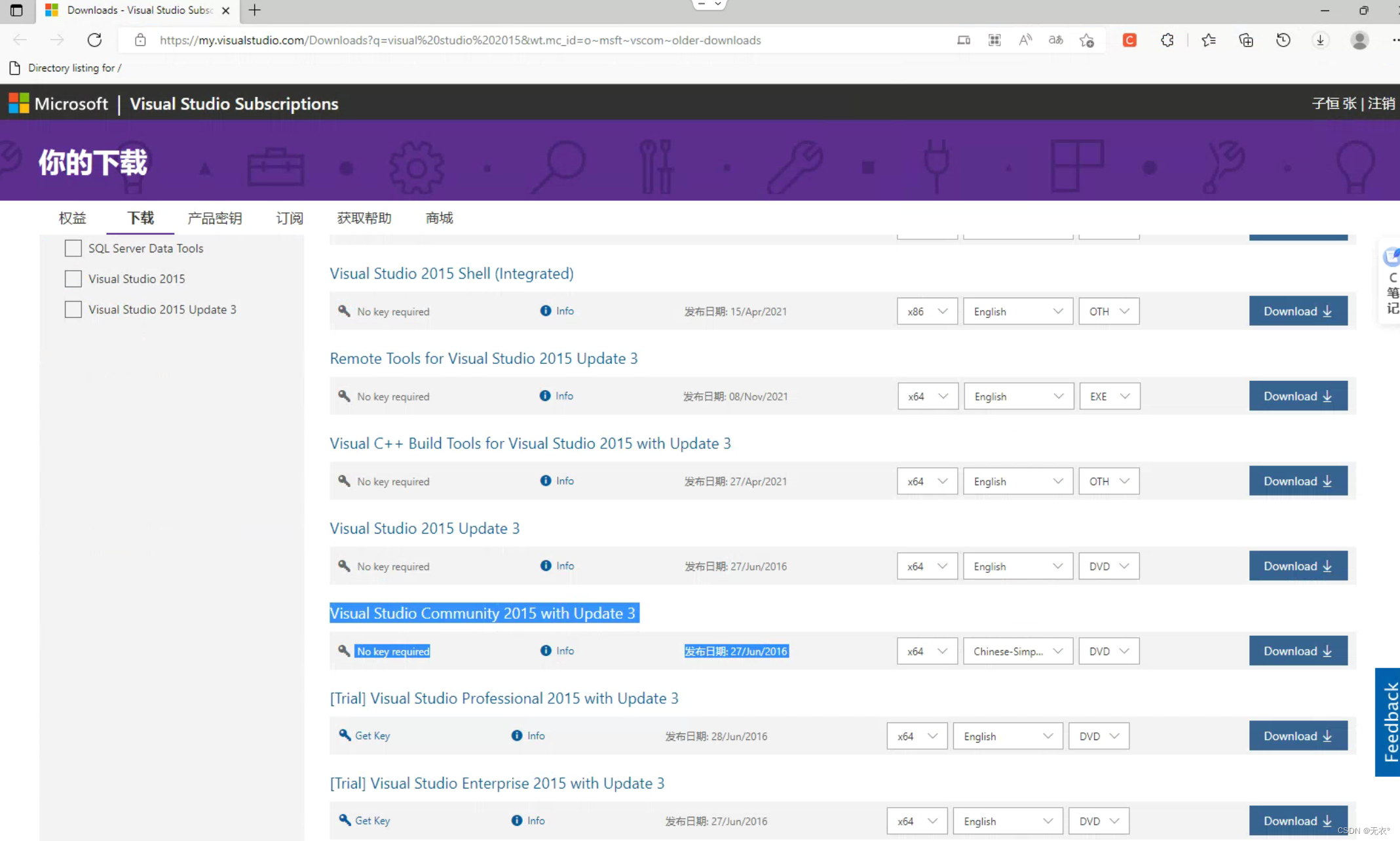
Task: Click the QR code icon in address bar
Action: [x=994, y=40]
